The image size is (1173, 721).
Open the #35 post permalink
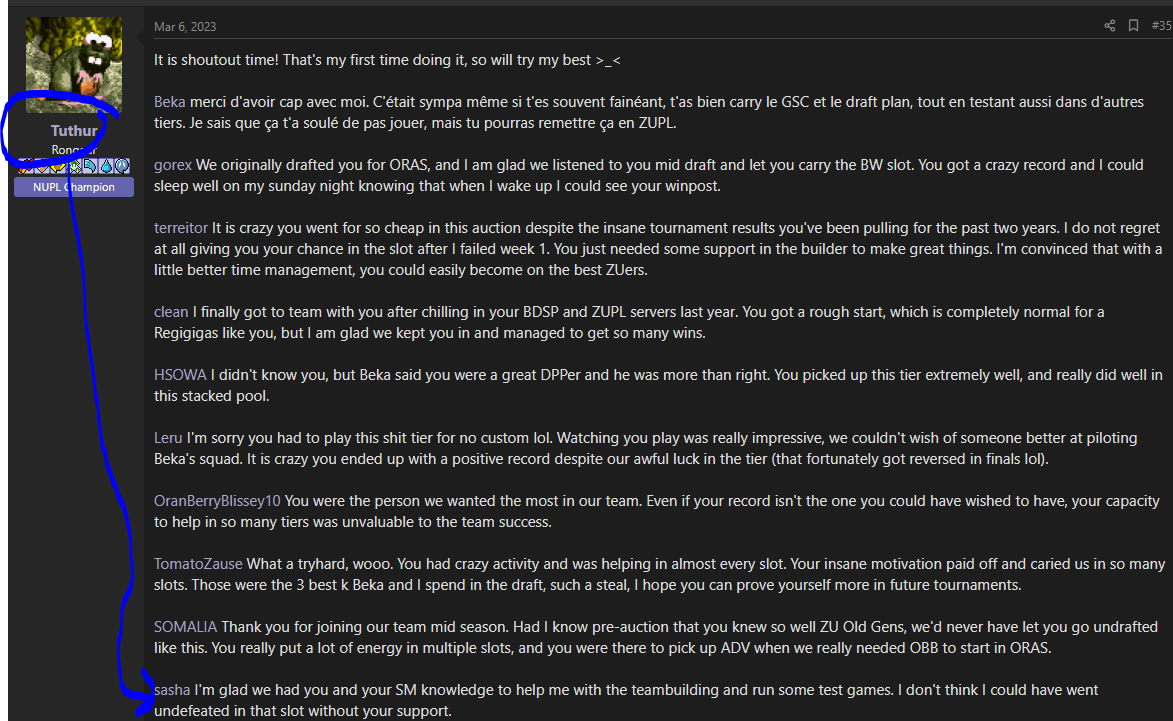1160,26
